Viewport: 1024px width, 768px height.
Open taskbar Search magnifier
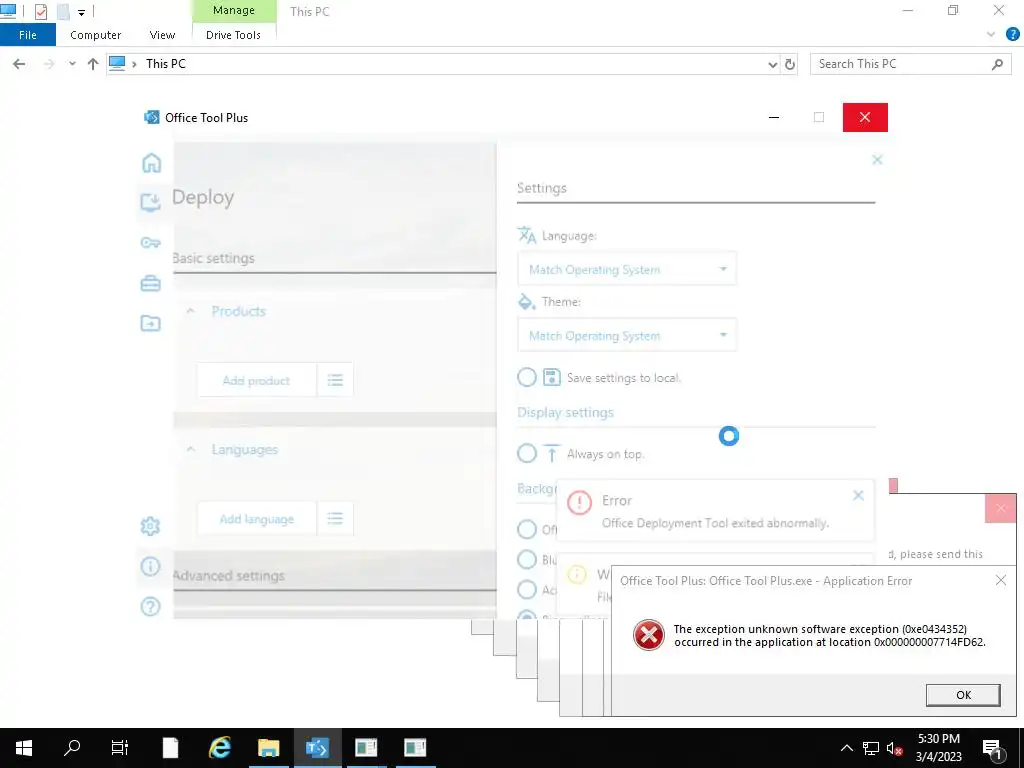tap(72, 748)
